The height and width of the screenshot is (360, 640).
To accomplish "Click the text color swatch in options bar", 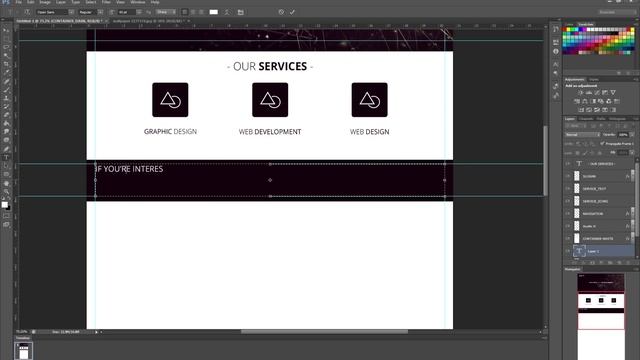I will point(213,12).
